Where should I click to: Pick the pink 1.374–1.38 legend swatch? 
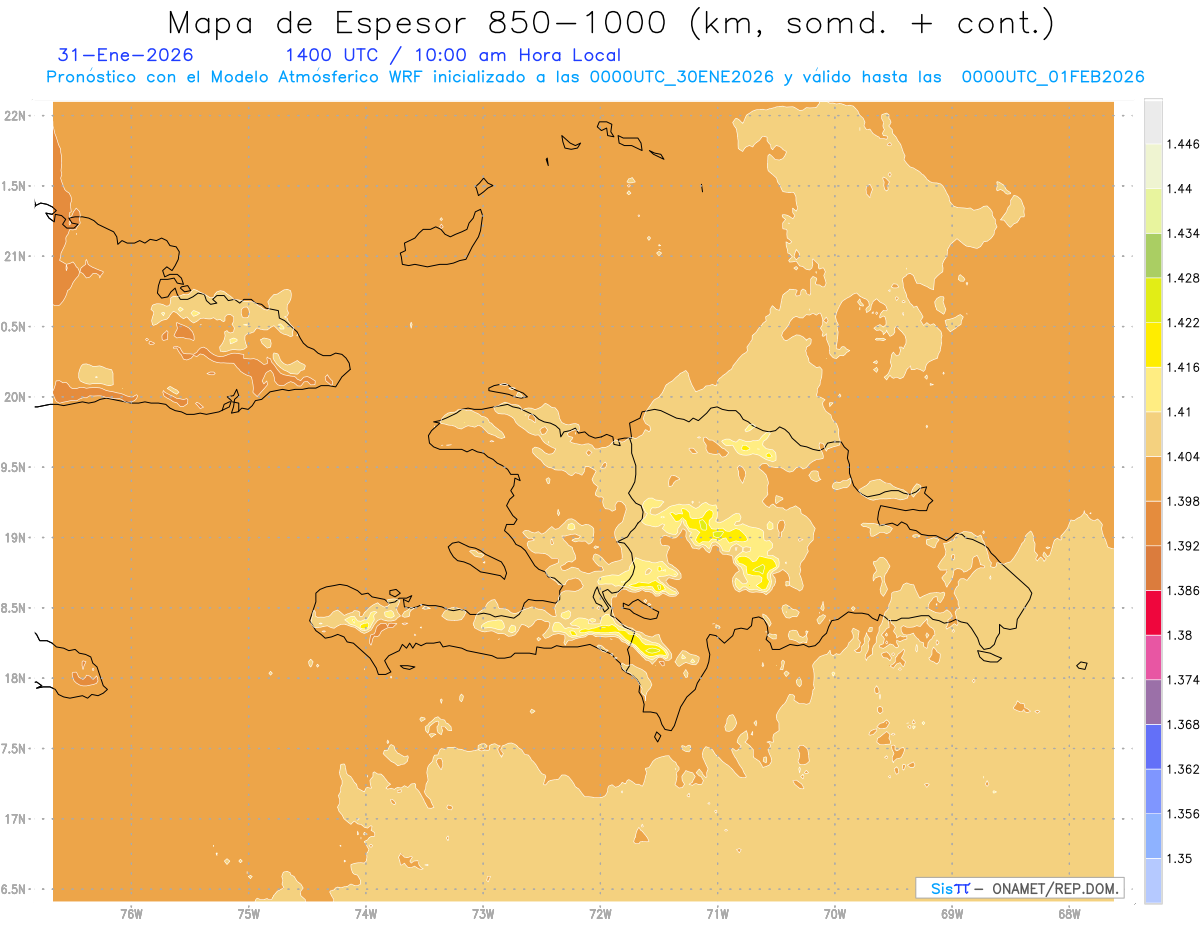(1153, 657)
